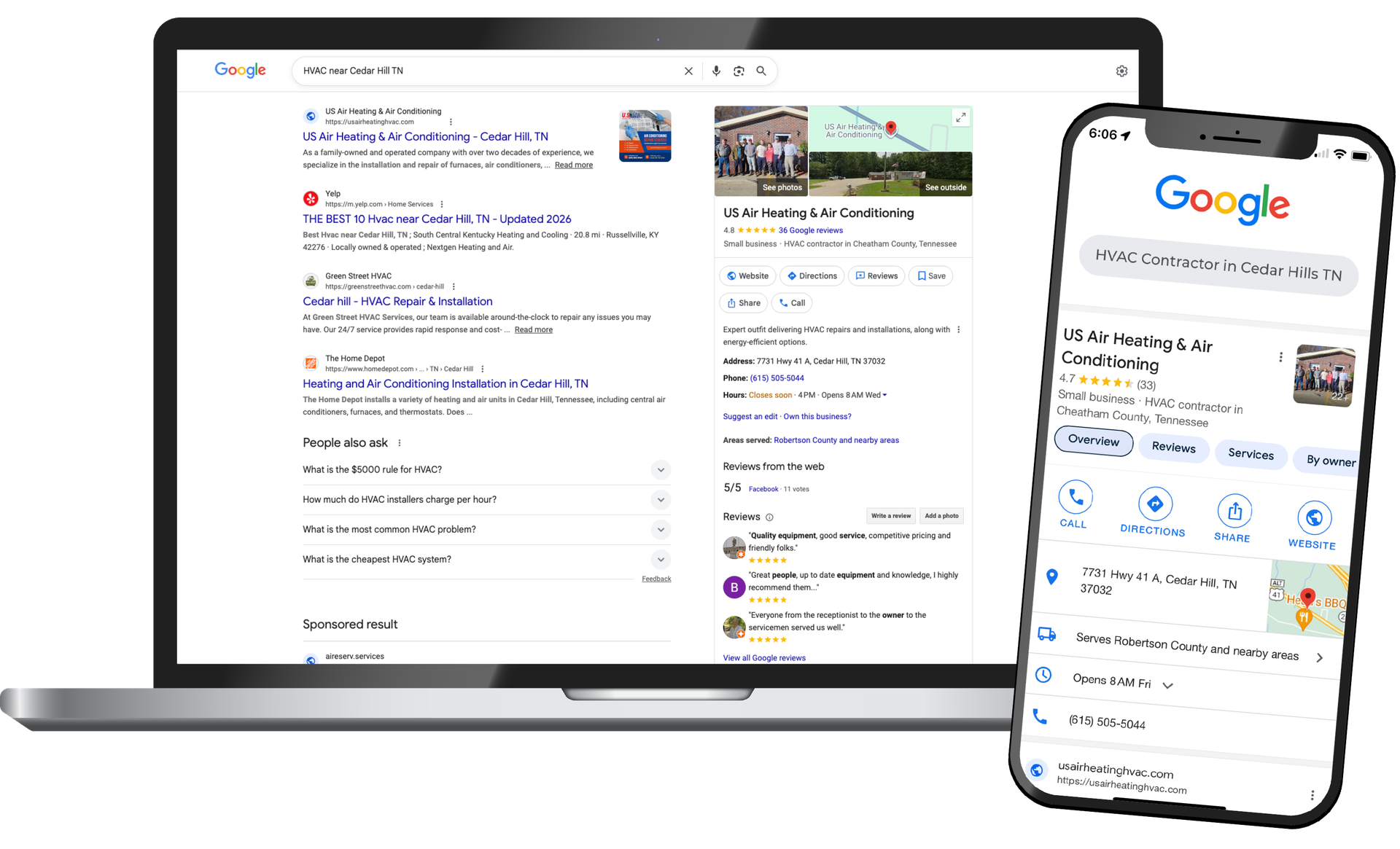
Task: Open settings gear on Google results page
Action: point(1121,71)
